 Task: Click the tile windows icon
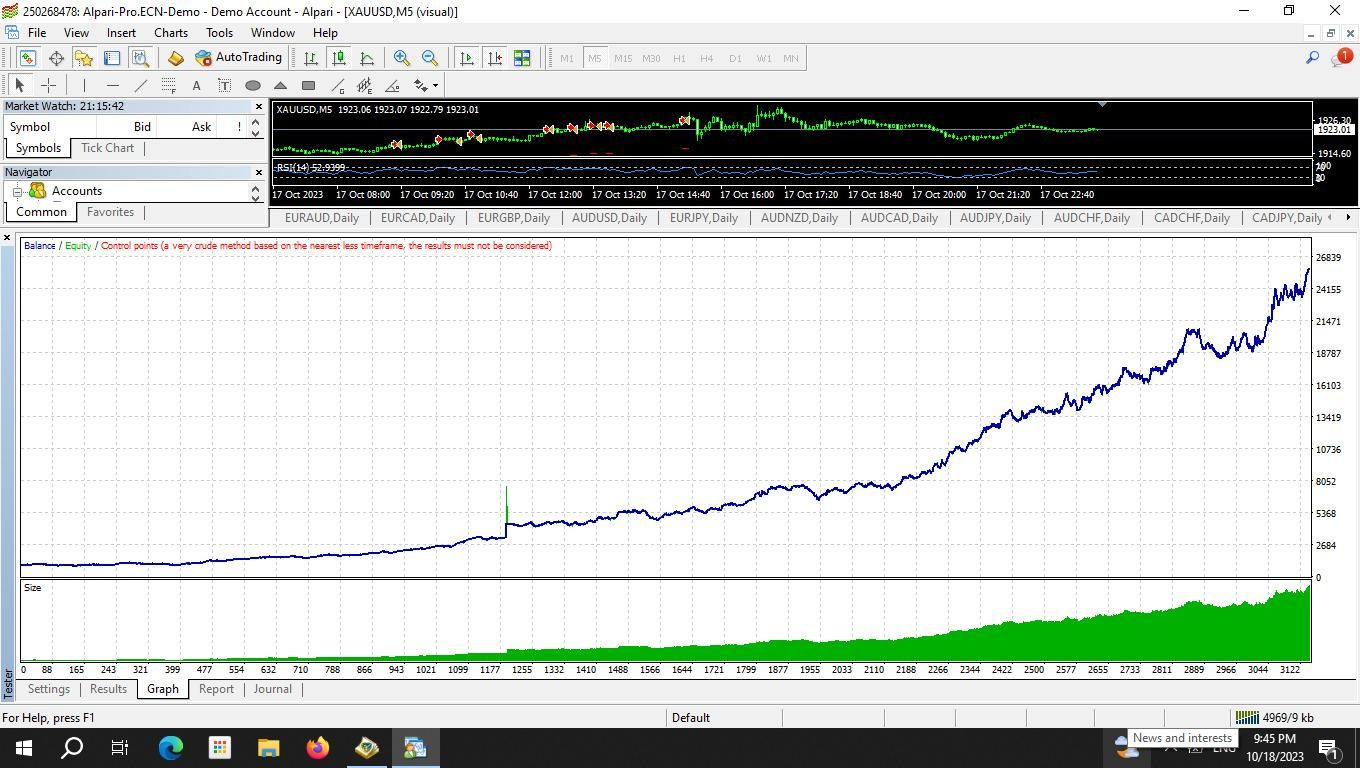[522, 58]
